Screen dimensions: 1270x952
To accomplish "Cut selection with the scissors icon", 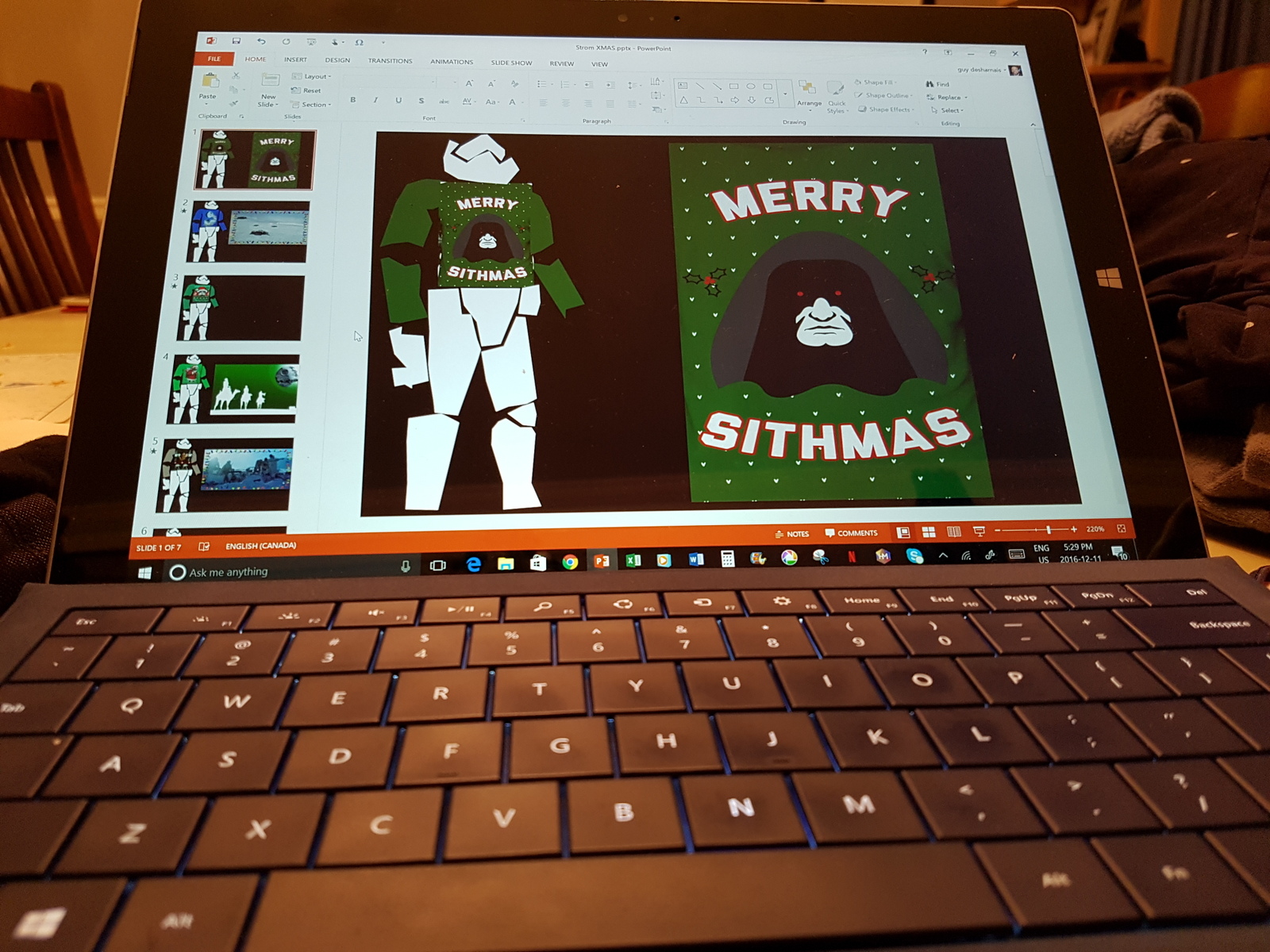I will [x=236, y=76].
